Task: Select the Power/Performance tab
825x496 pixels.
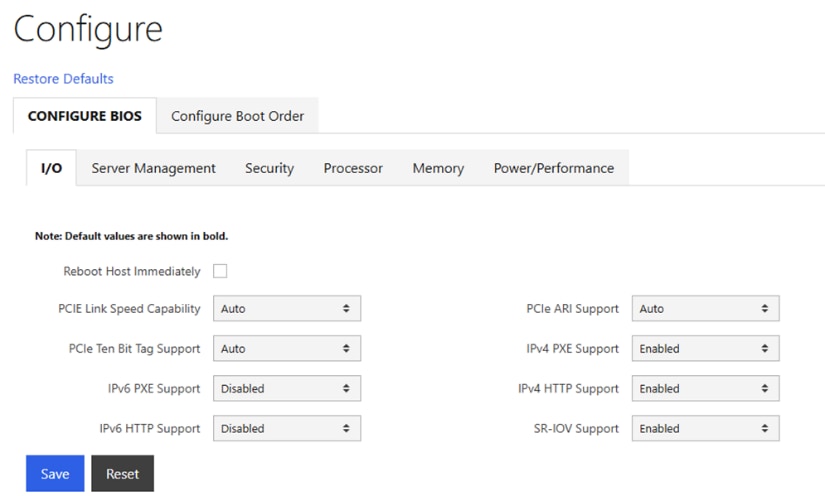Action: tap(553, 168)
